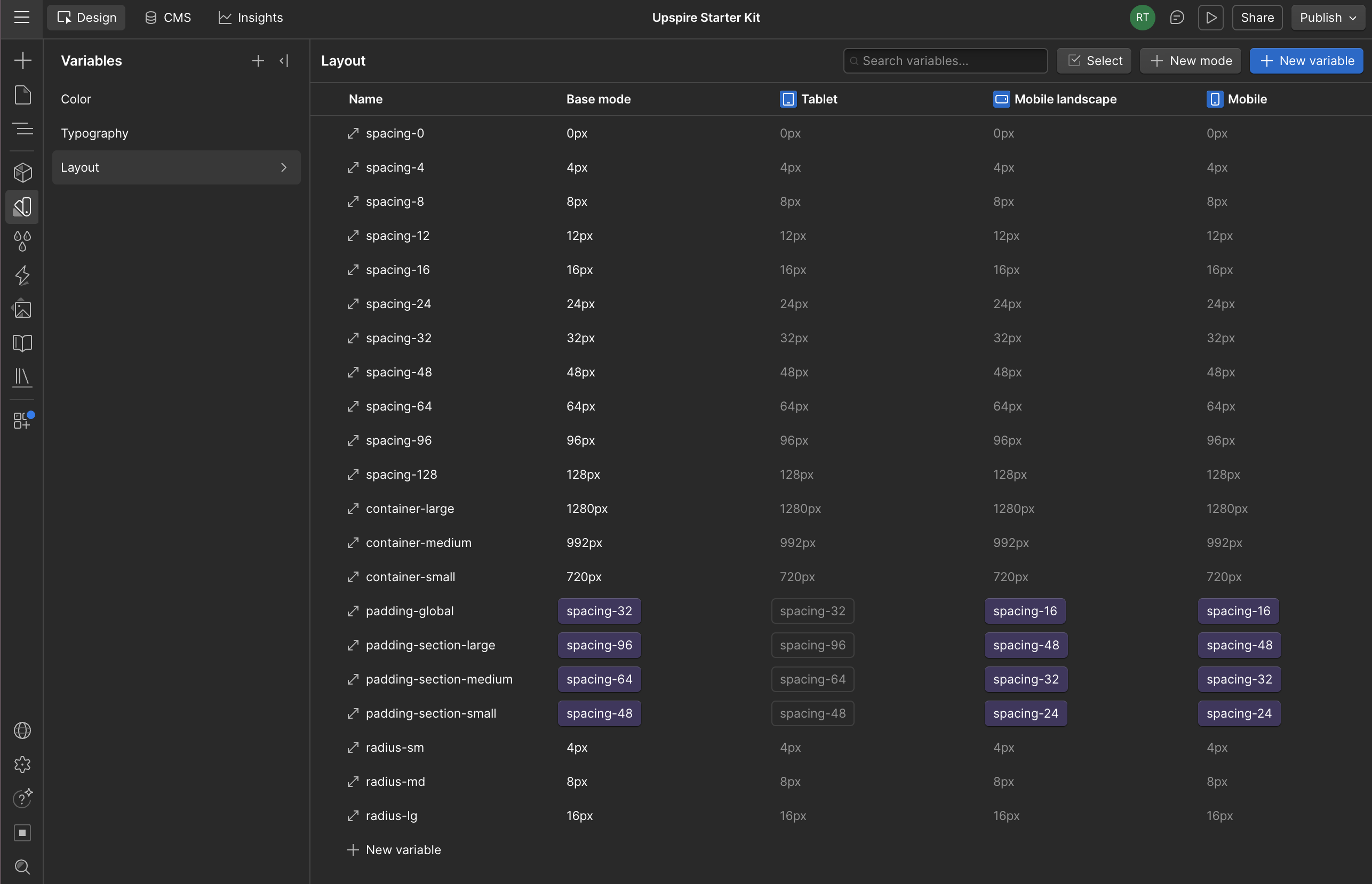
Task: Add a new variable collection with plus icon
Action: tap(258, 60)
